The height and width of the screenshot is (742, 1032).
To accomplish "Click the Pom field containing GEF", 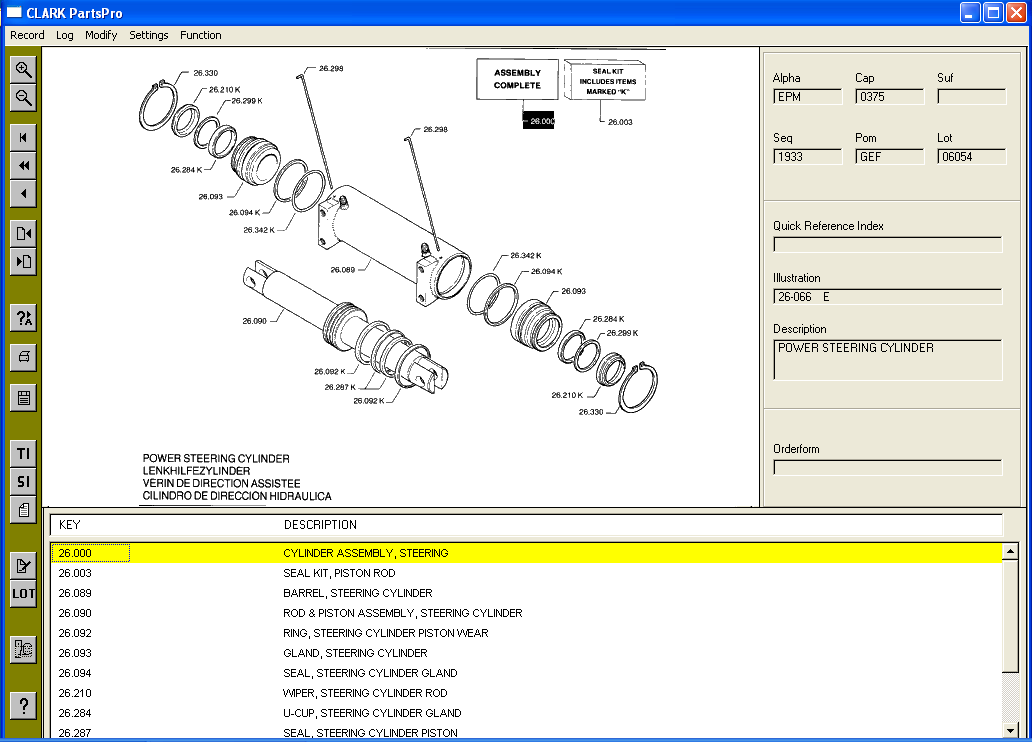I will click(890, 157).
